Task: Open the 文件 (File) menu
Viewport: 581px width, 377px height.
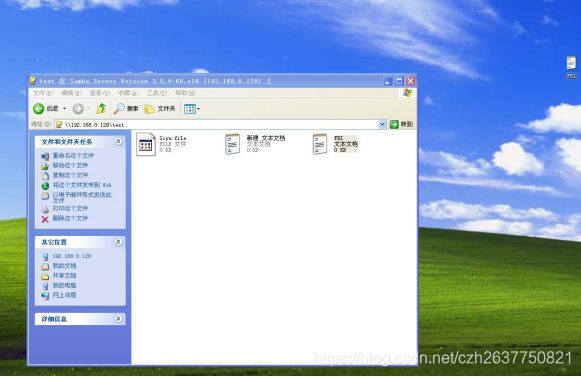Action: (x=43, y=93)
